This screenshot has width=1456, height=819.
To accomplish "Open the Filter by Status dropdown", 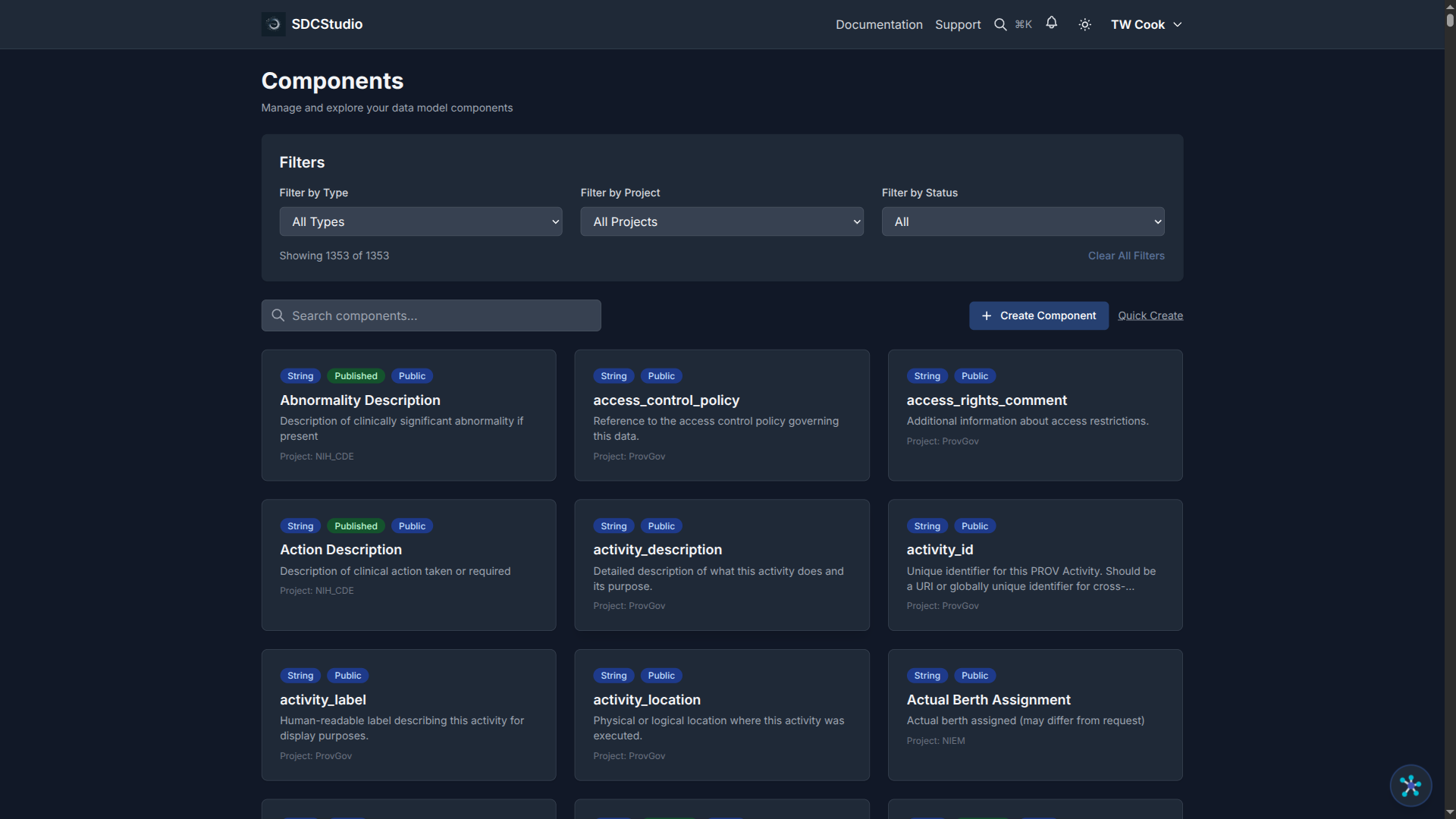I will point(1021,221).
